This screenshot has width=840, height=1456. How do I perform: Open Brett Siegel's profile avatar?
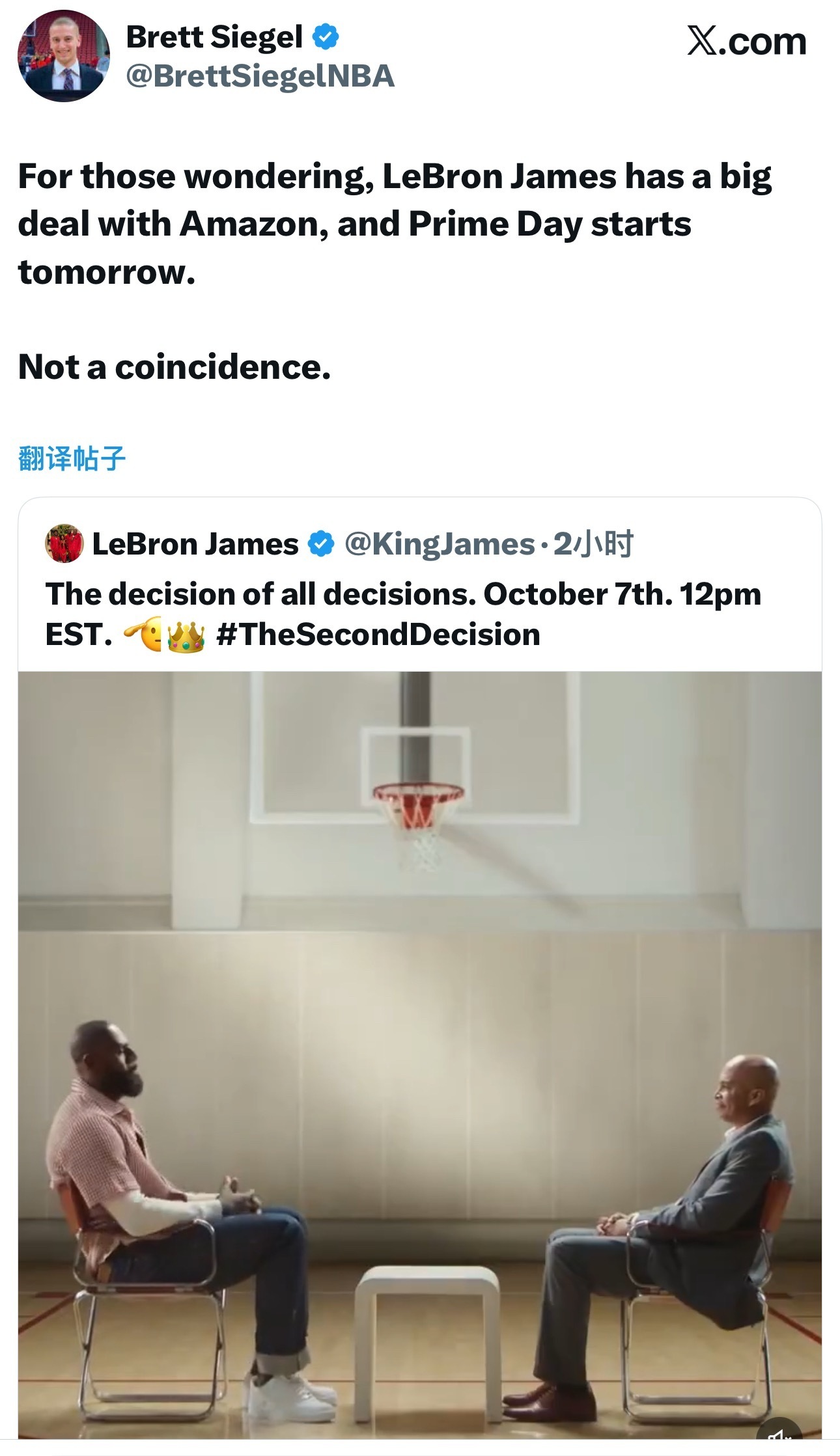(64, 56)
